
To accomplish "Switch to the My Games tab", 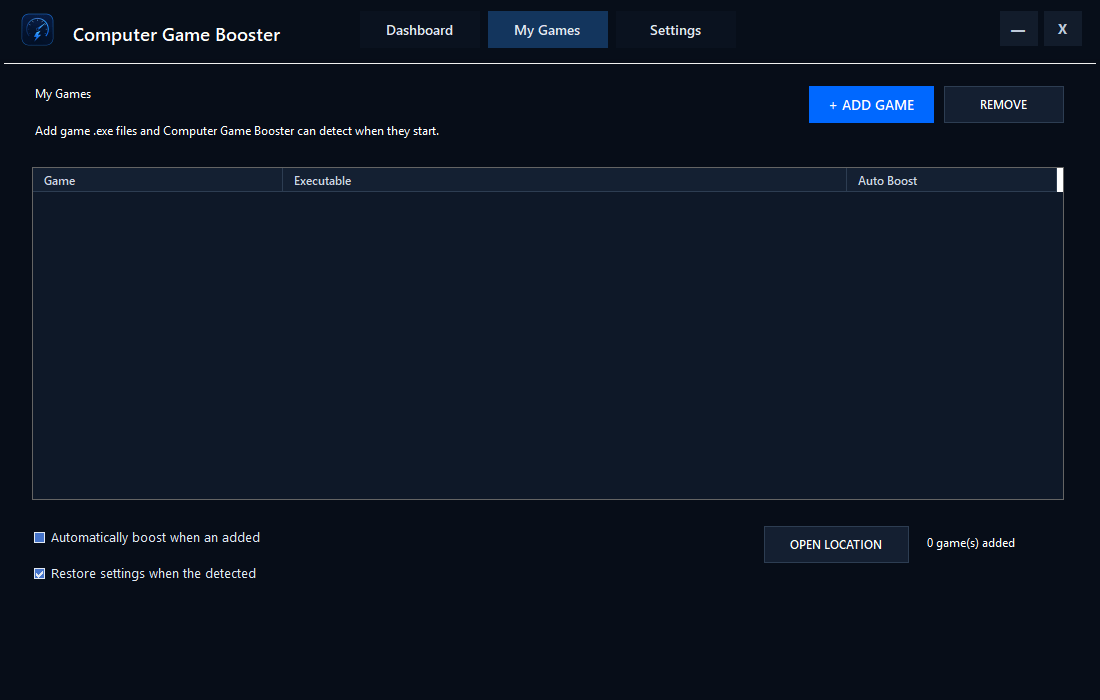I will coord(547,30).
